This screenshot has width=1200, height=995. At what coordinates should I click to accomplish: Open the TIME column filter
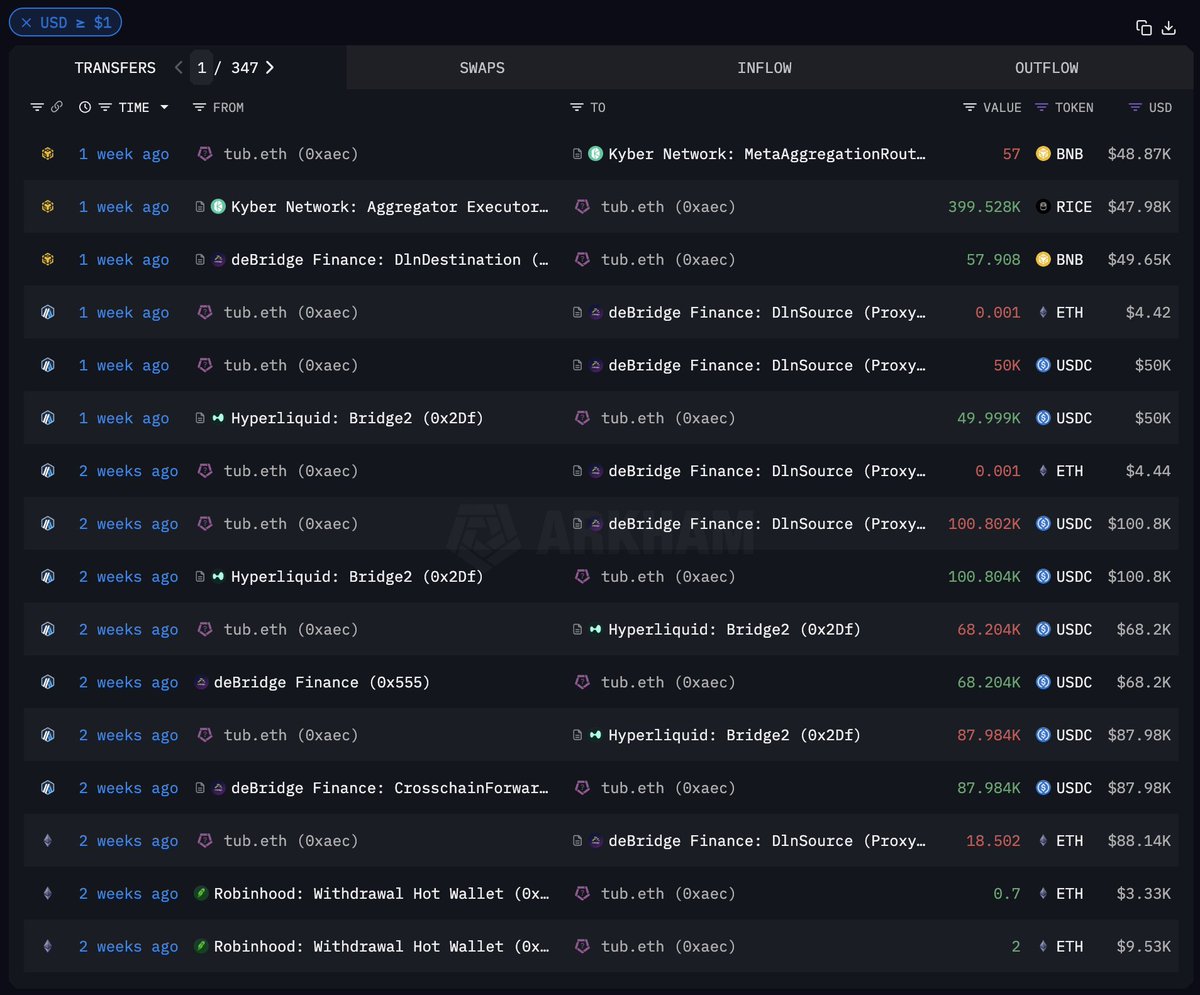coord(105,107)
